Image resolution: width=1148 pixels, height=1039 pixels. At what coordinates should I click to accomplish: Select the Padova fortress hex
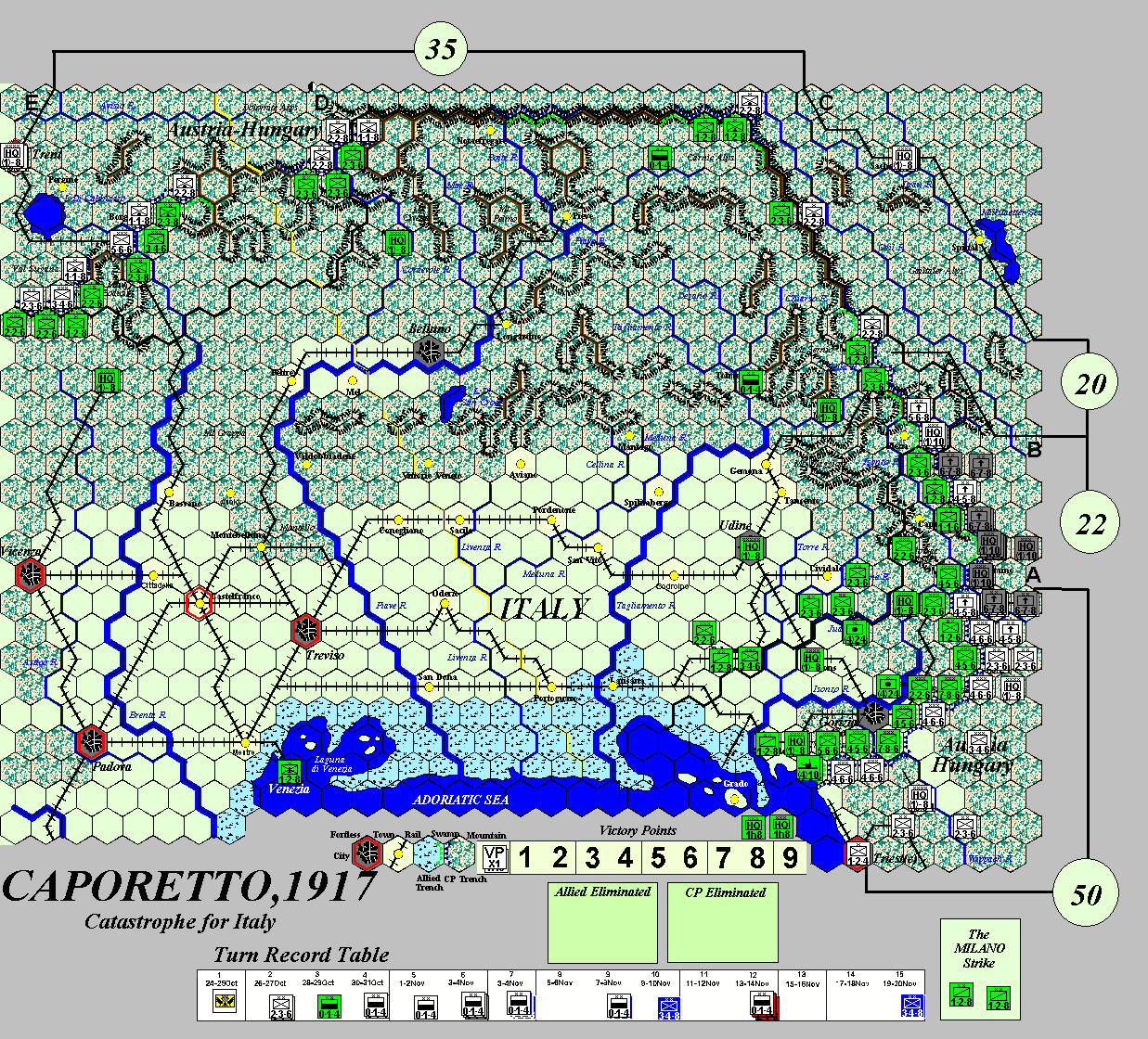click(92, 741)
